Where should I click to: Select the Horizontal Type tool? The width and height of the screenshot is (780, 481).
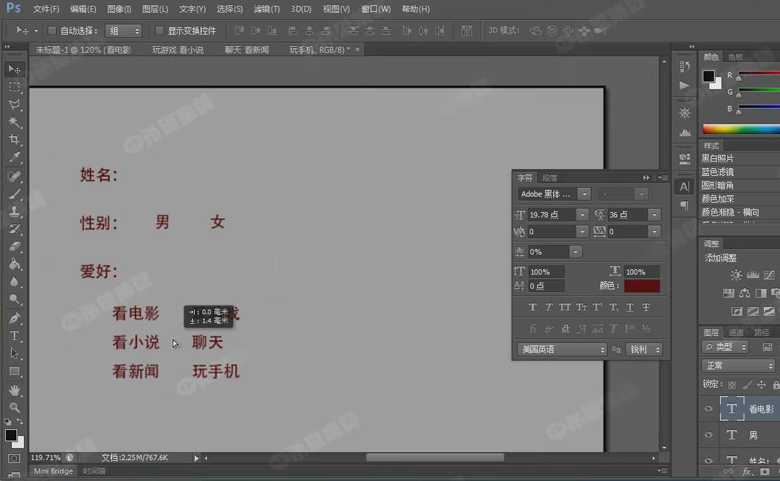14,336
